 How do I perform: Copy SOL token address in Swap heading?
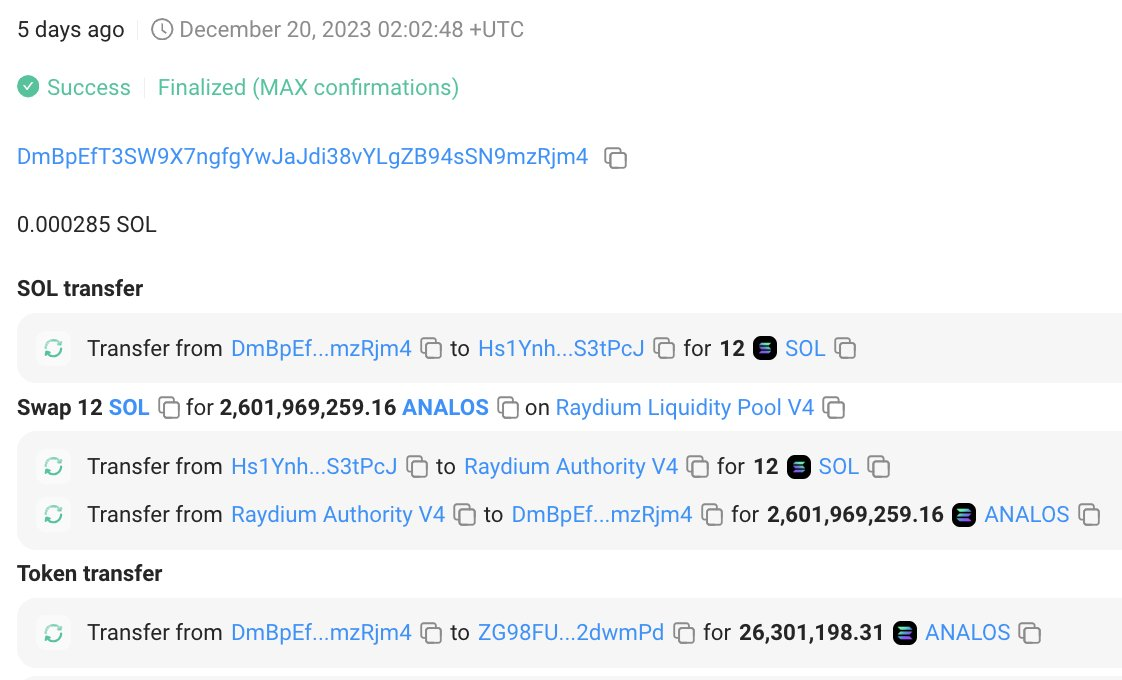[x=169, y=408]
